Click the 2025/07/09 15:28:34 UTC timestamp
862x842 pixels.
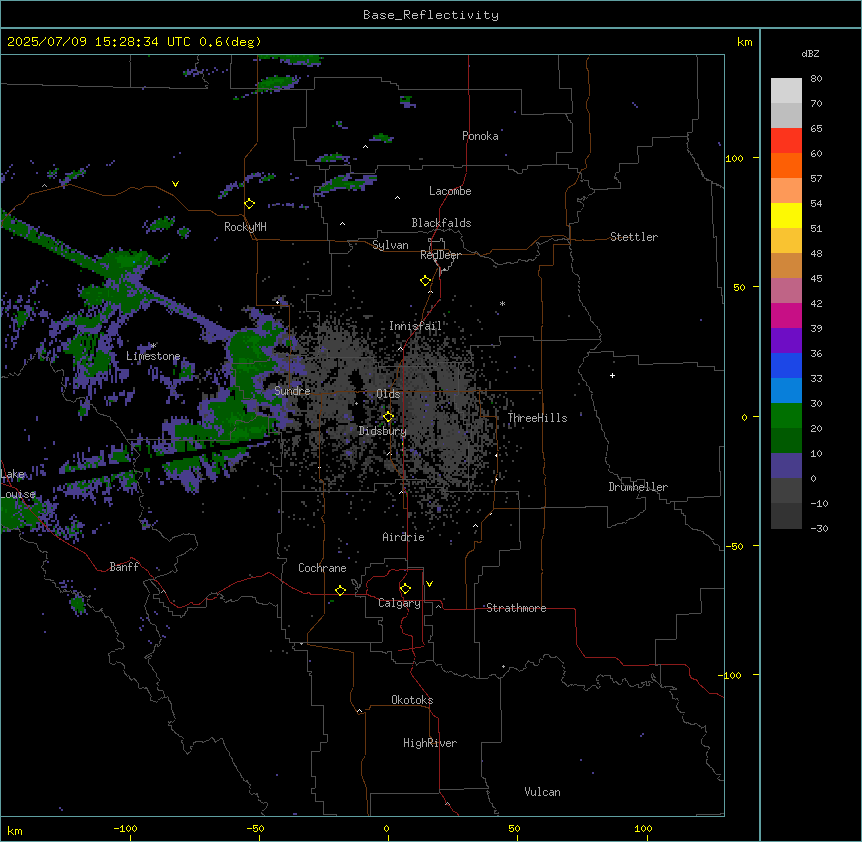point(99,42)
